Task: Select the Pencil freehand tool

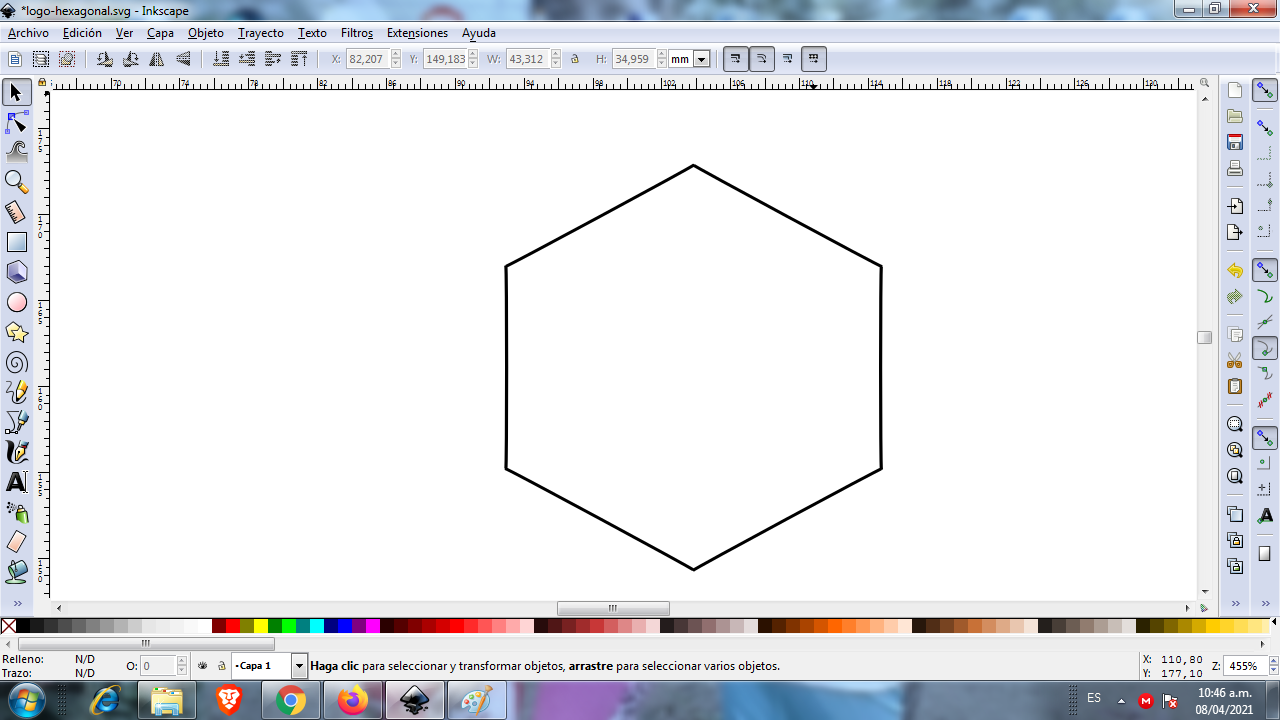Action: click(16, 392)
